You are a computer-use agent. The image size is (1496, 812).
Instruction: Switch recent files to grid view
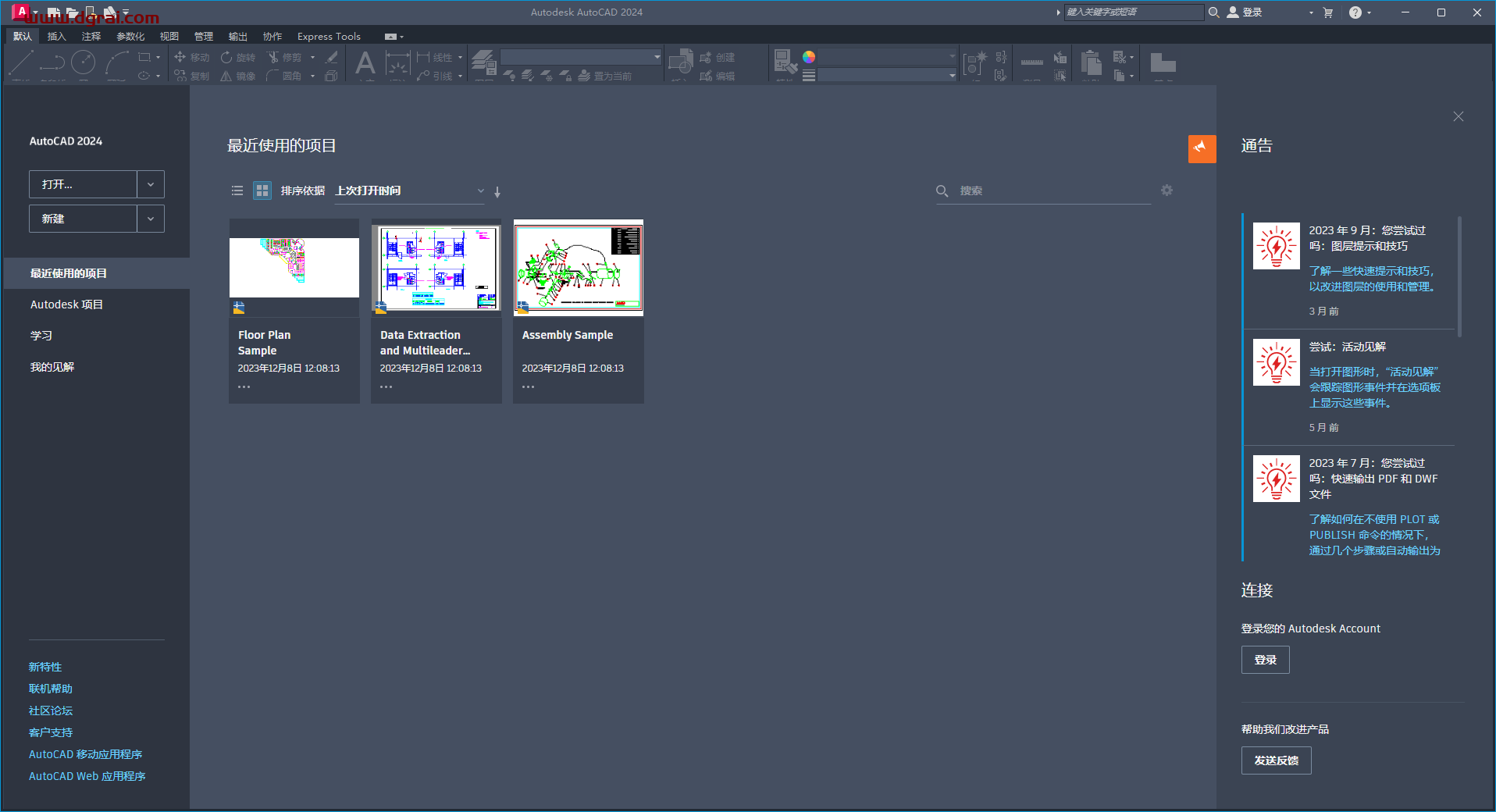pyautogui.click(x=262, y=191)
